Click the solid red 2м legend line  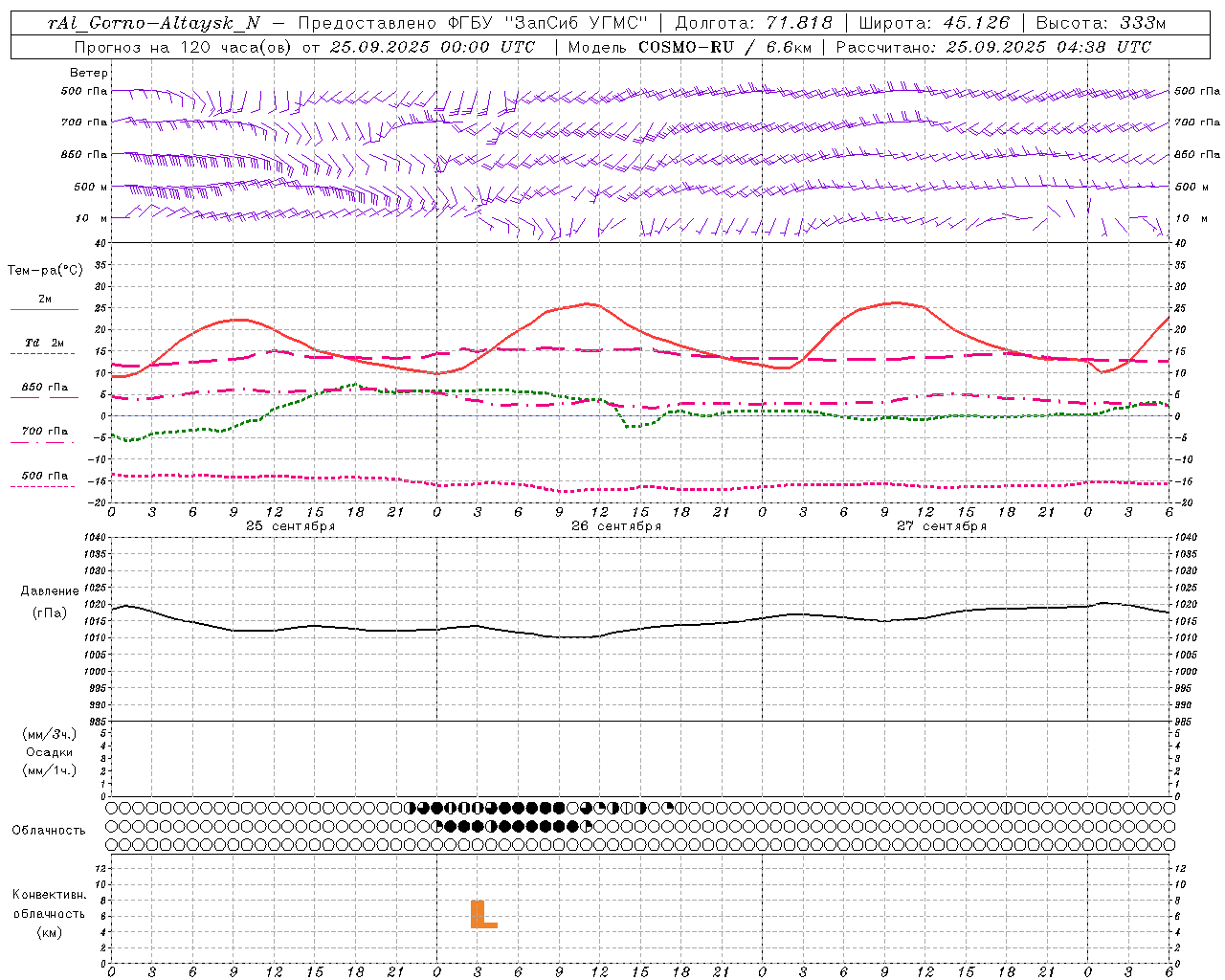pos(45,309)
